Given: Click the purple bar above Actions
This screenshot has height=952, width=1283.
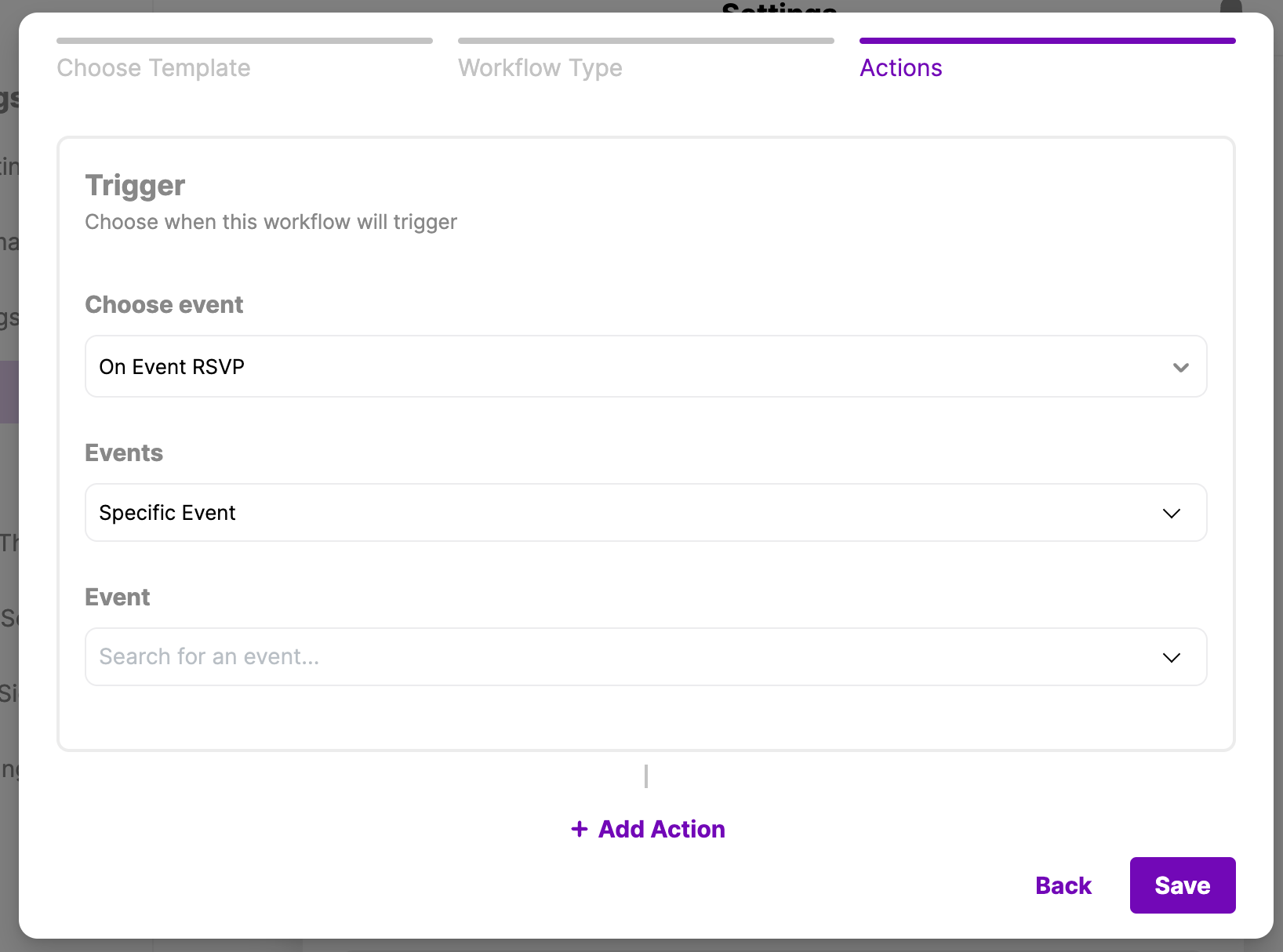Looking at the screenshot, I should tap(1048, 41).
